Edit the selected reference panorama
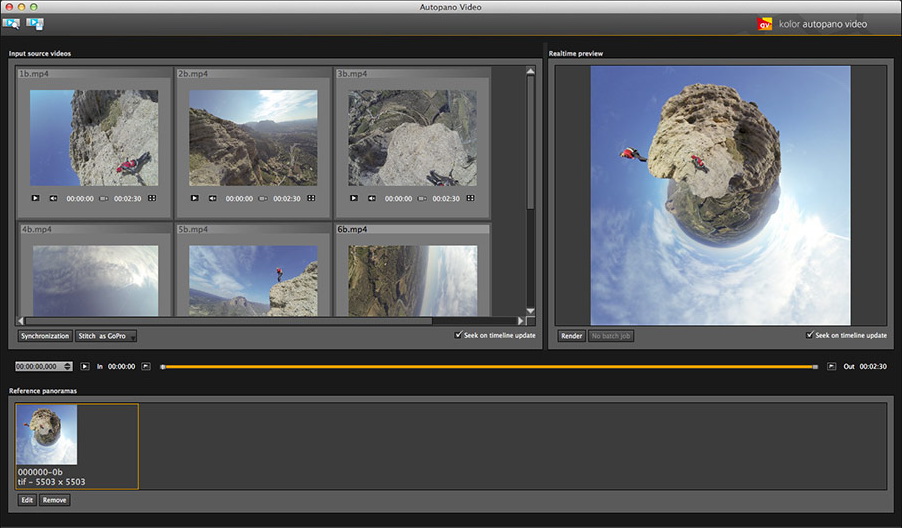The height and width of the screenshot is (528, 902). [x=27, y=499]
